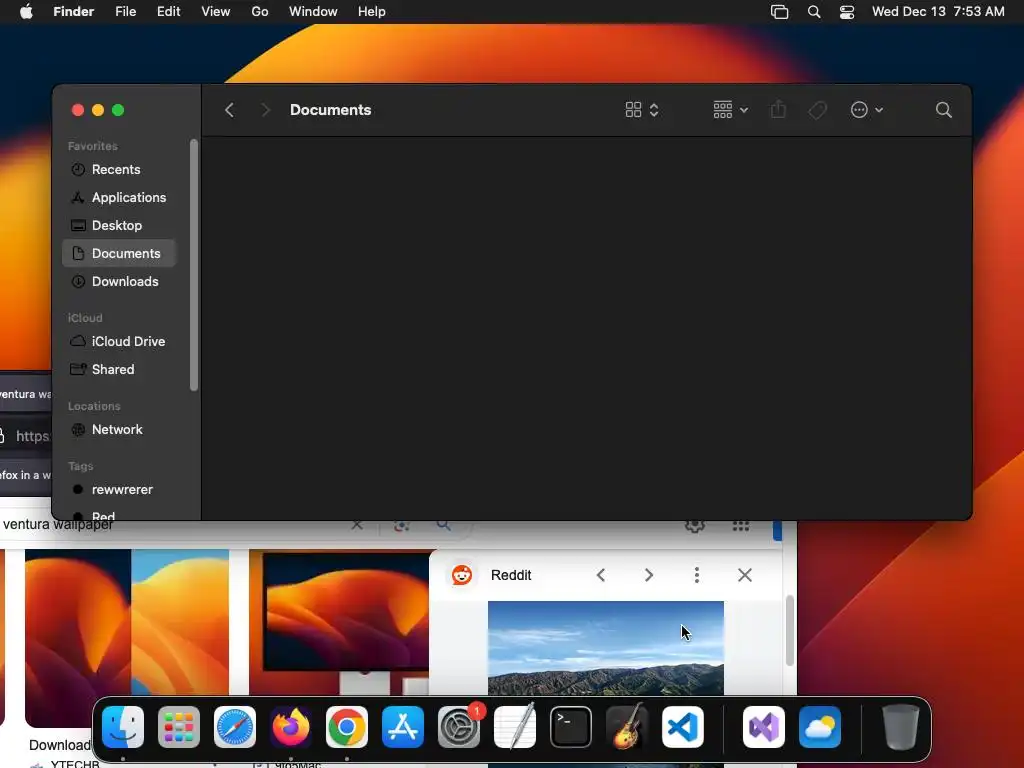
Task: Open the Go menu
Action: (260, 12)
